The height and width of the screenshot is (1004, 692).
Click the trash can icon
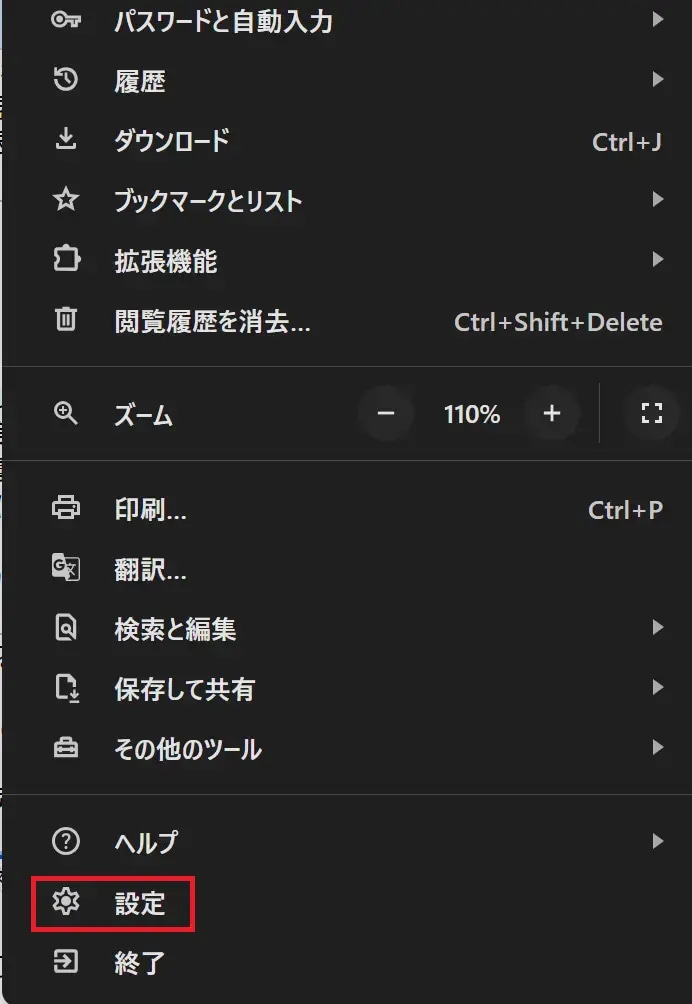click(x=66, y=321)
